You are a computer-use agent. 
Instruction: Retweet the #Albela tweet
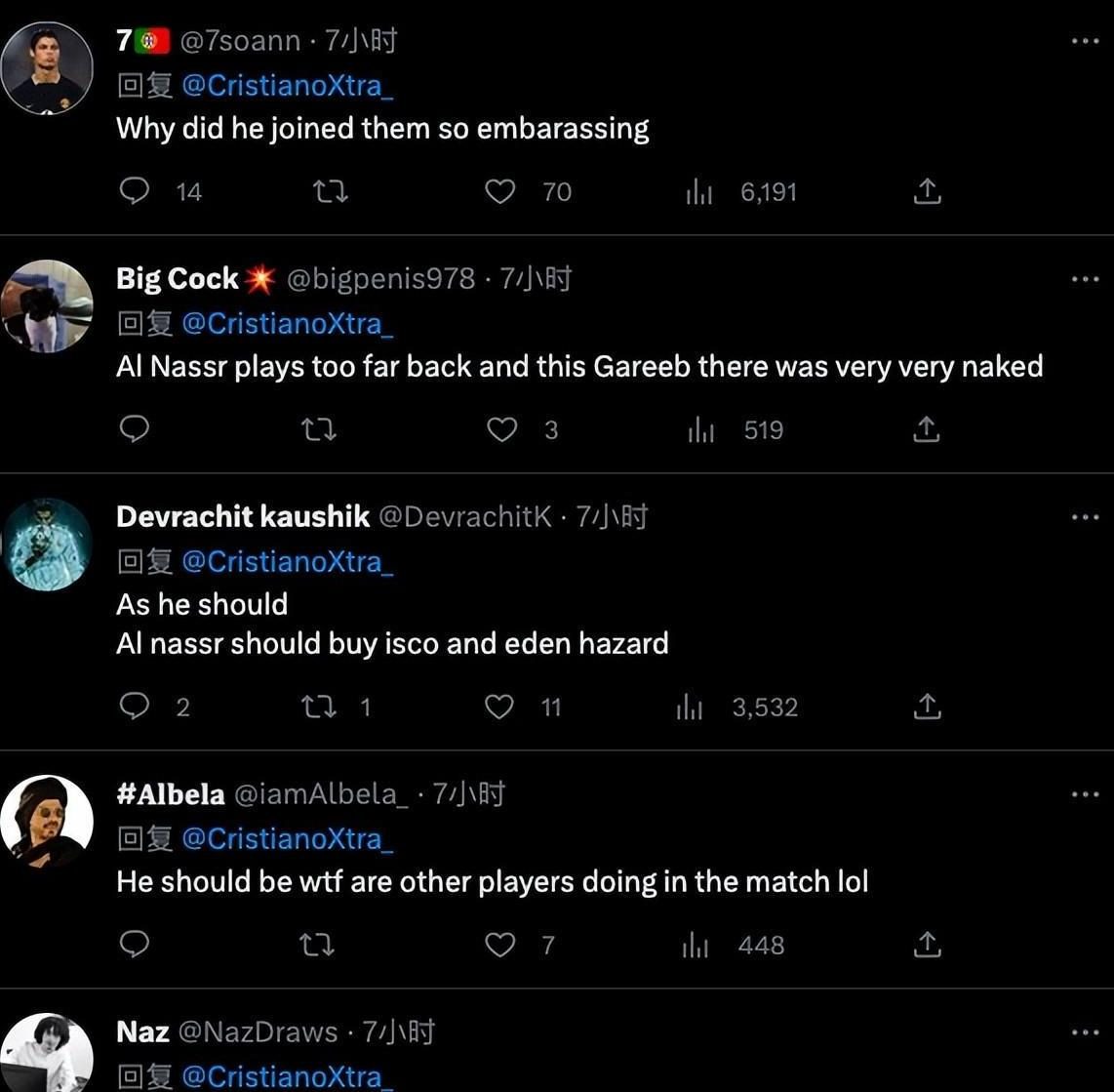(317, 945)
